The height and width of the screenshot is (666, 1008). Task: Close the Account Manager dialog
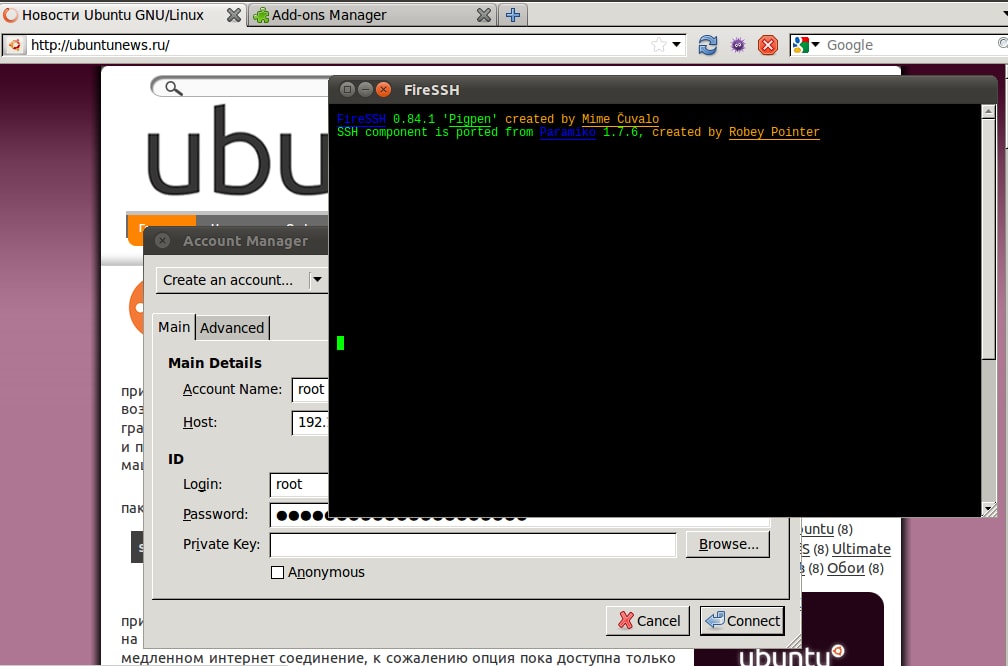point(163,240)
